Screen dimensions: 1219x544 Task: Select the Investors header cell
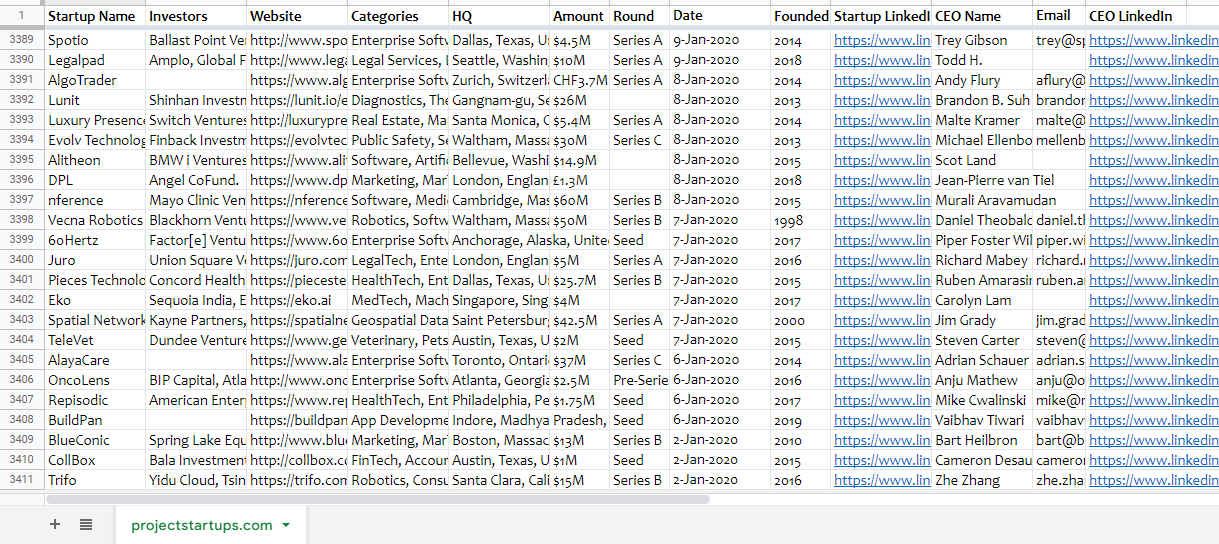click(x=196, y=16)
